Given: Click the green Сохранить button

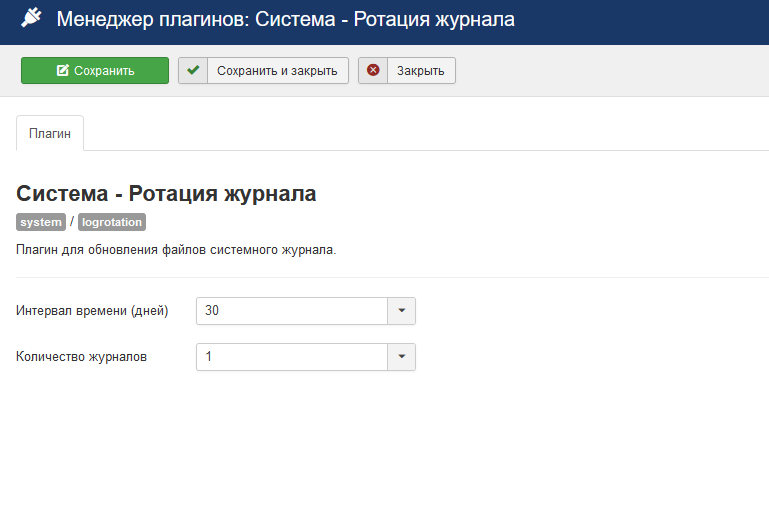Looking at the screenshot, I should tap(95, 70).
